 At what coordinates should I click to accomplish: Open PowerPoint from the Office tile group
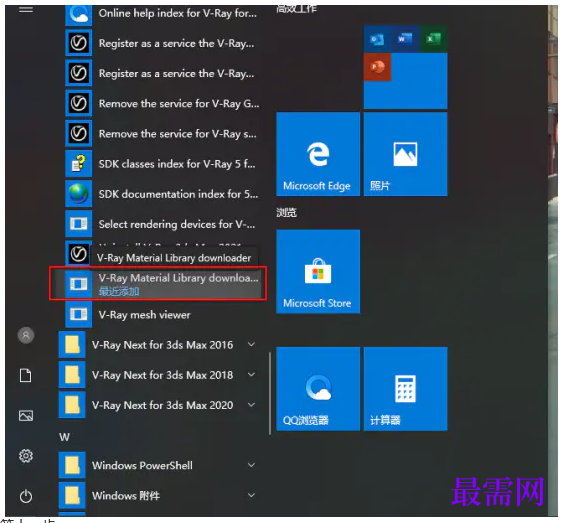(x=377, y=67)
